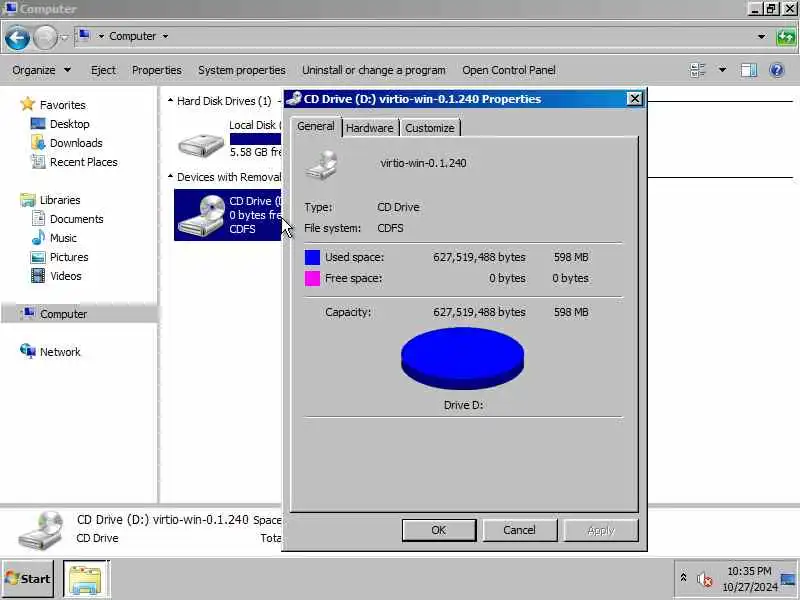The height and width of the screenshot is (600, 800).
Task: Click the Help question mark icon
Action: pyautogui.click(x=777, y=70)
